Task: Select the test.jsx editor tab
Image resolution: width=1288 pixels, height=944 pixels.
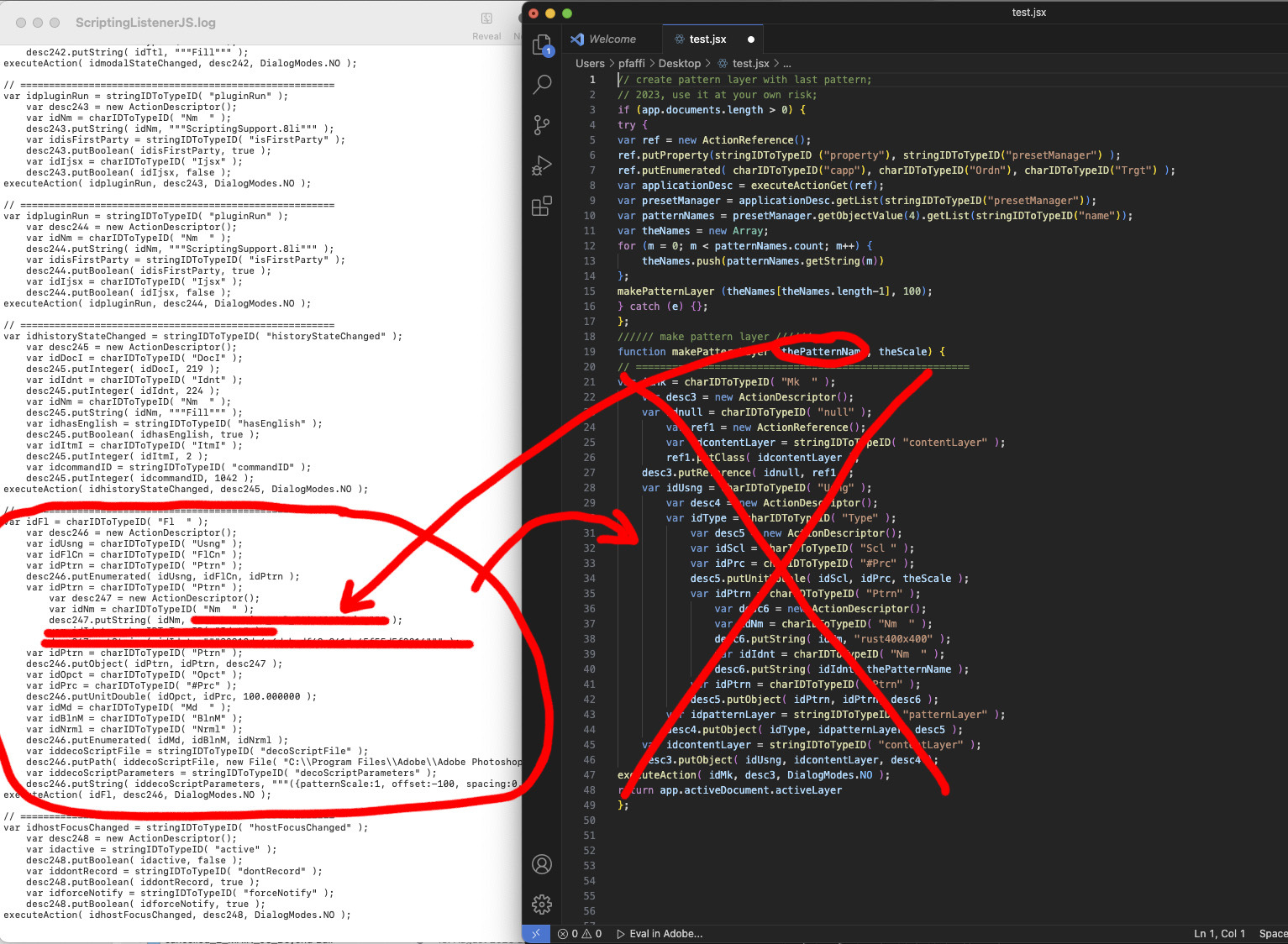Action: (710, 39)
